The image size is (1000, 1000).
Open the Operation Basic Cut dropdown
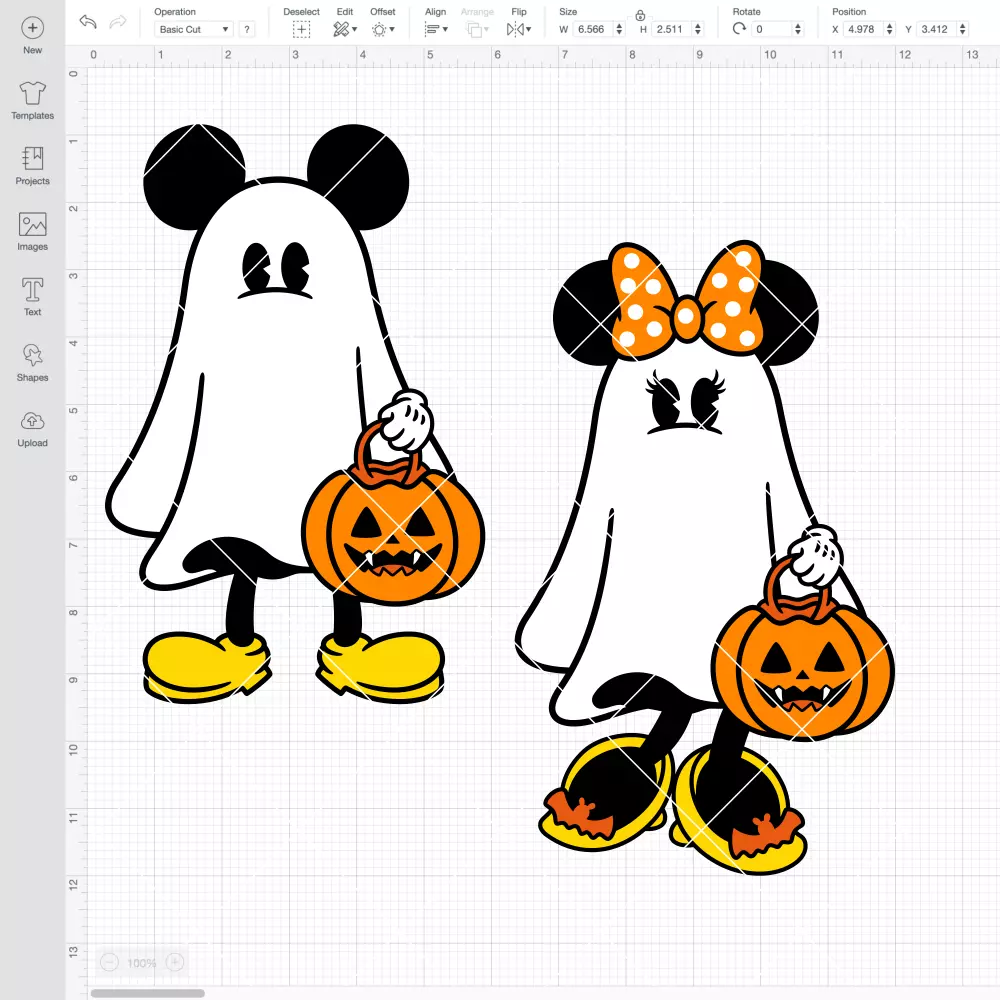(194, 29)
